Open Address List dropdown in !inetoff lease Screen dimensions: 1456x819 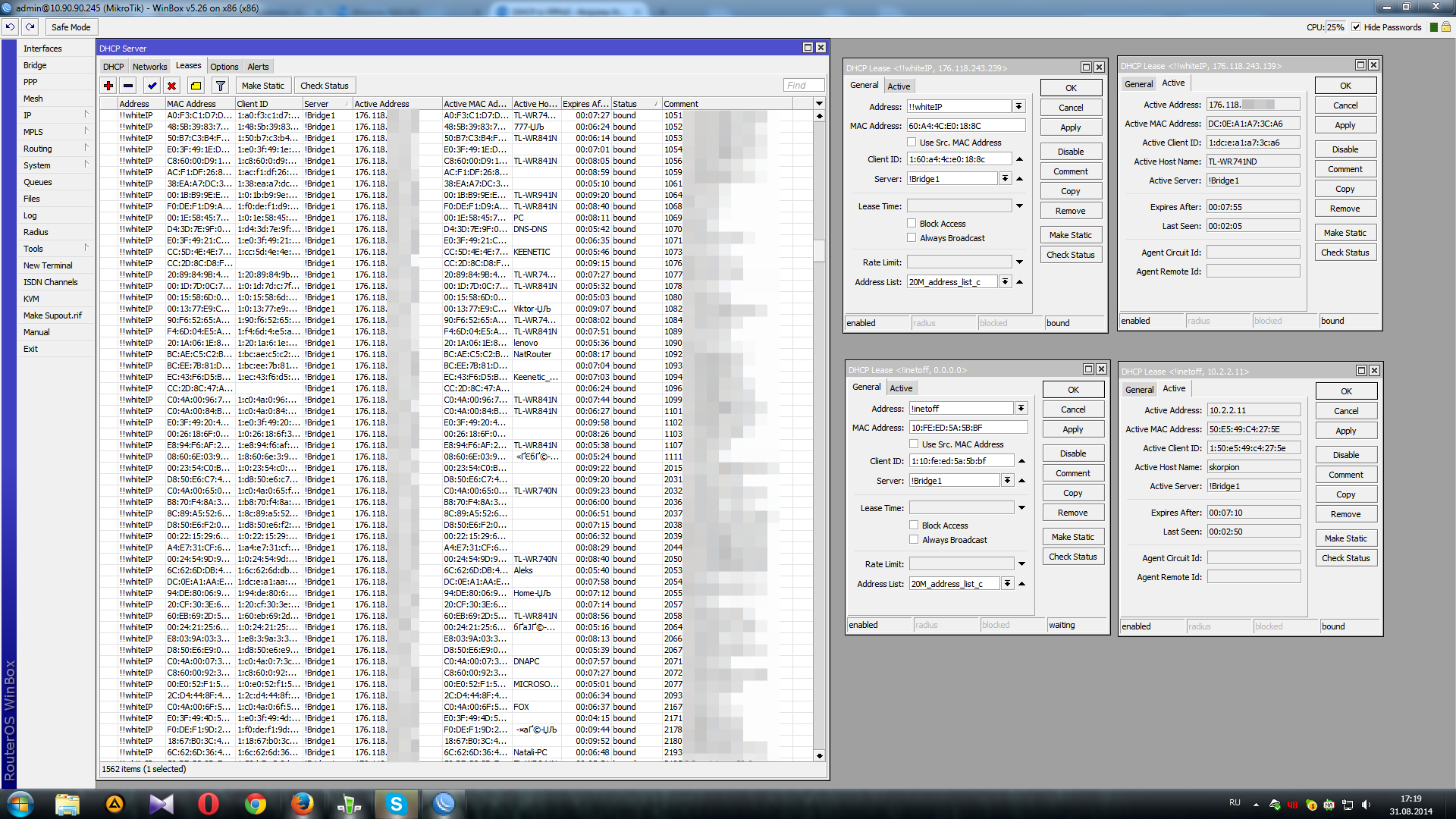pos(1007,583)
